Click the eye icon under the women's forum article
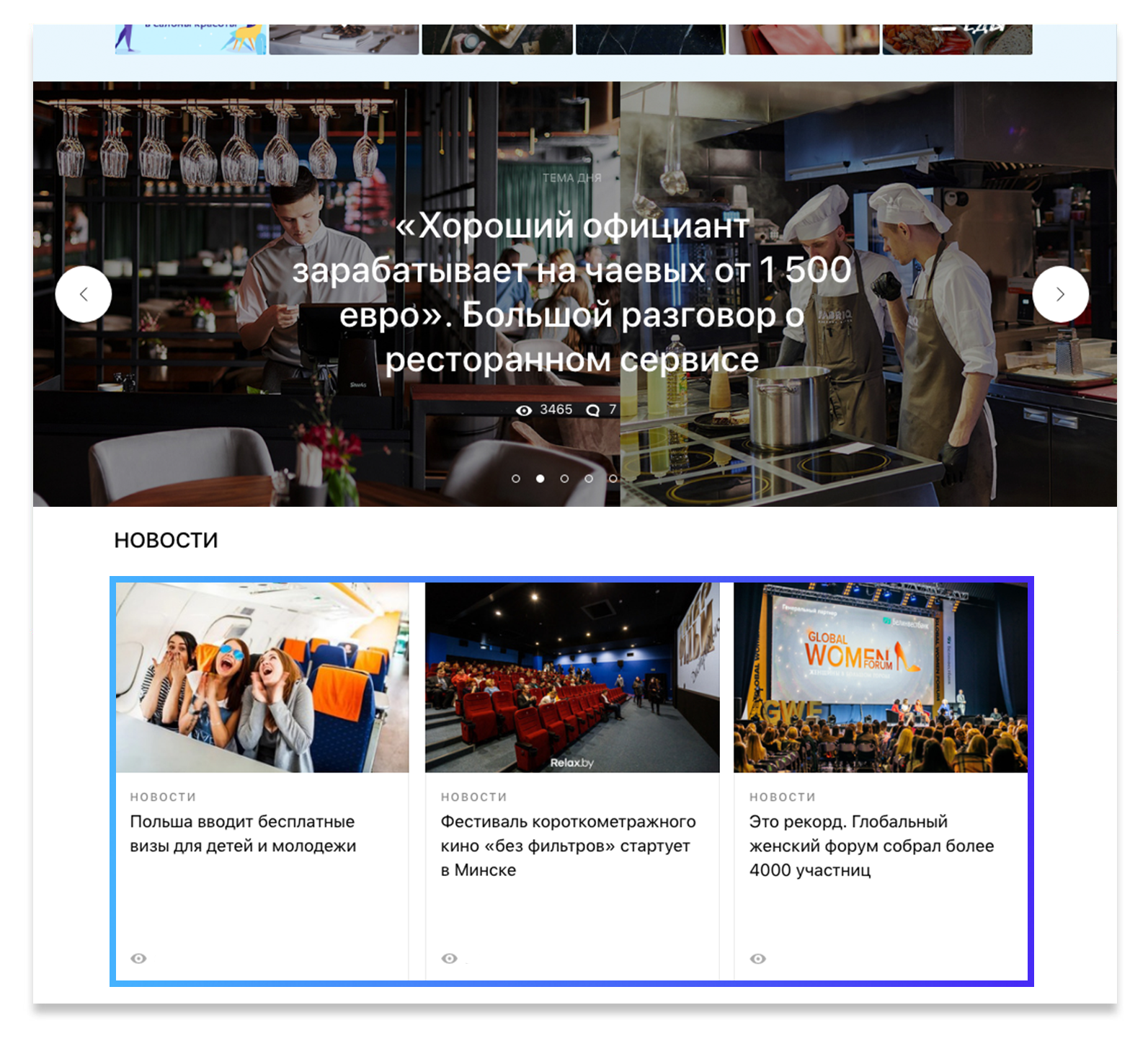Screen dimensions: 1148x1054 757,958
